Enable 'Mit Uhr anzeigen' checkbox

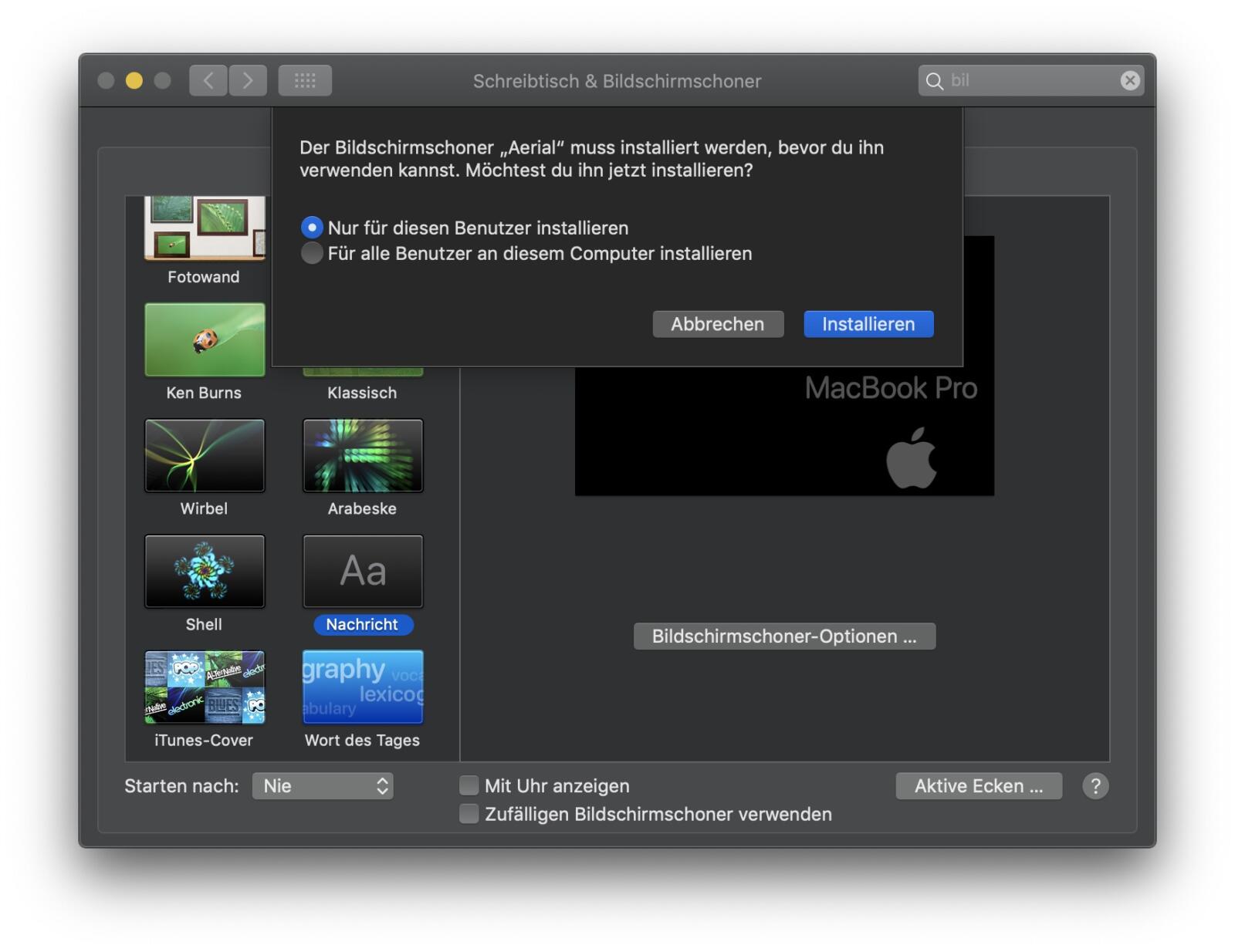(469, 785)
